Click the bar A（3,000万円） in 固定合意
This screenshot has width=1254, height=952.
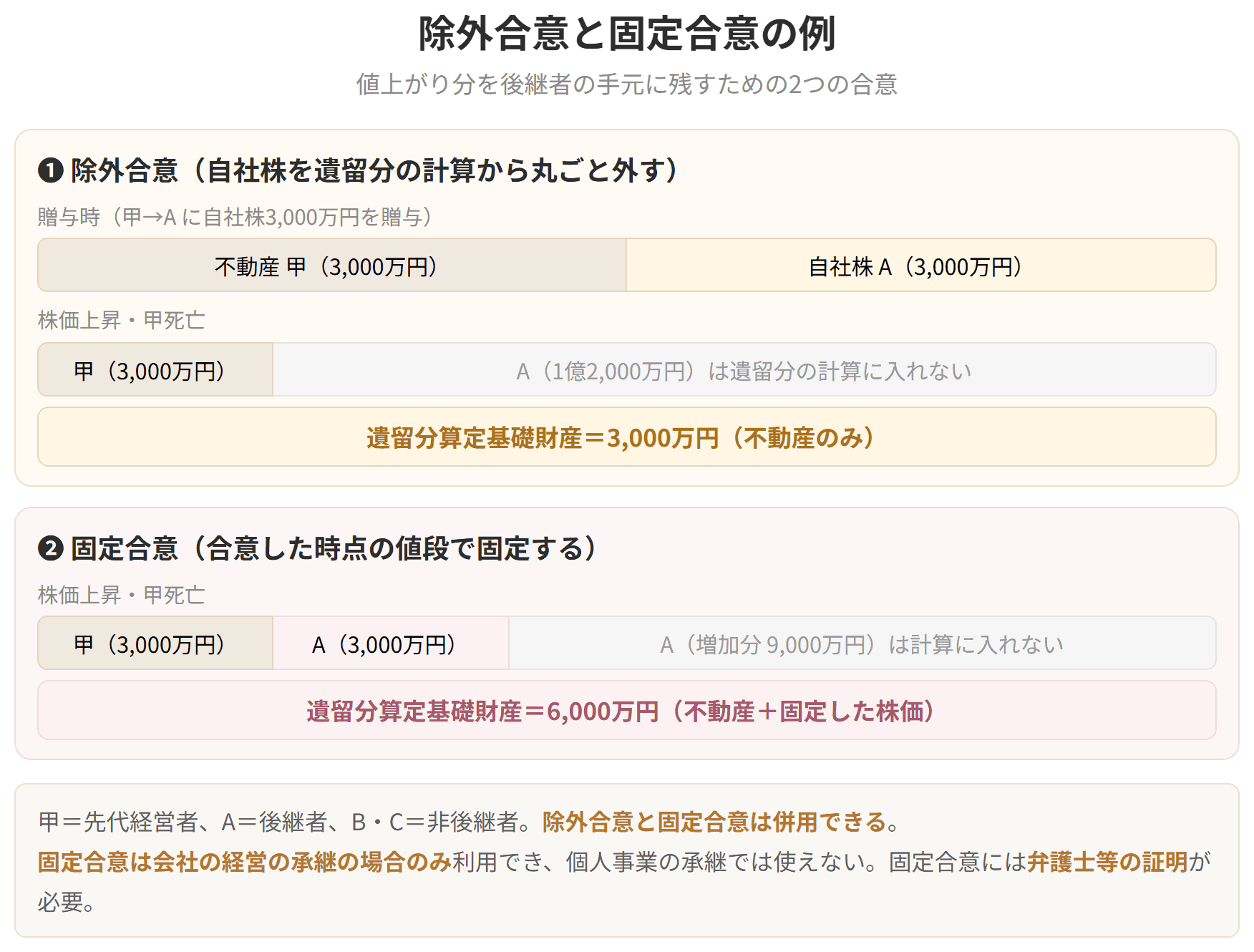(x=391, y=643)
